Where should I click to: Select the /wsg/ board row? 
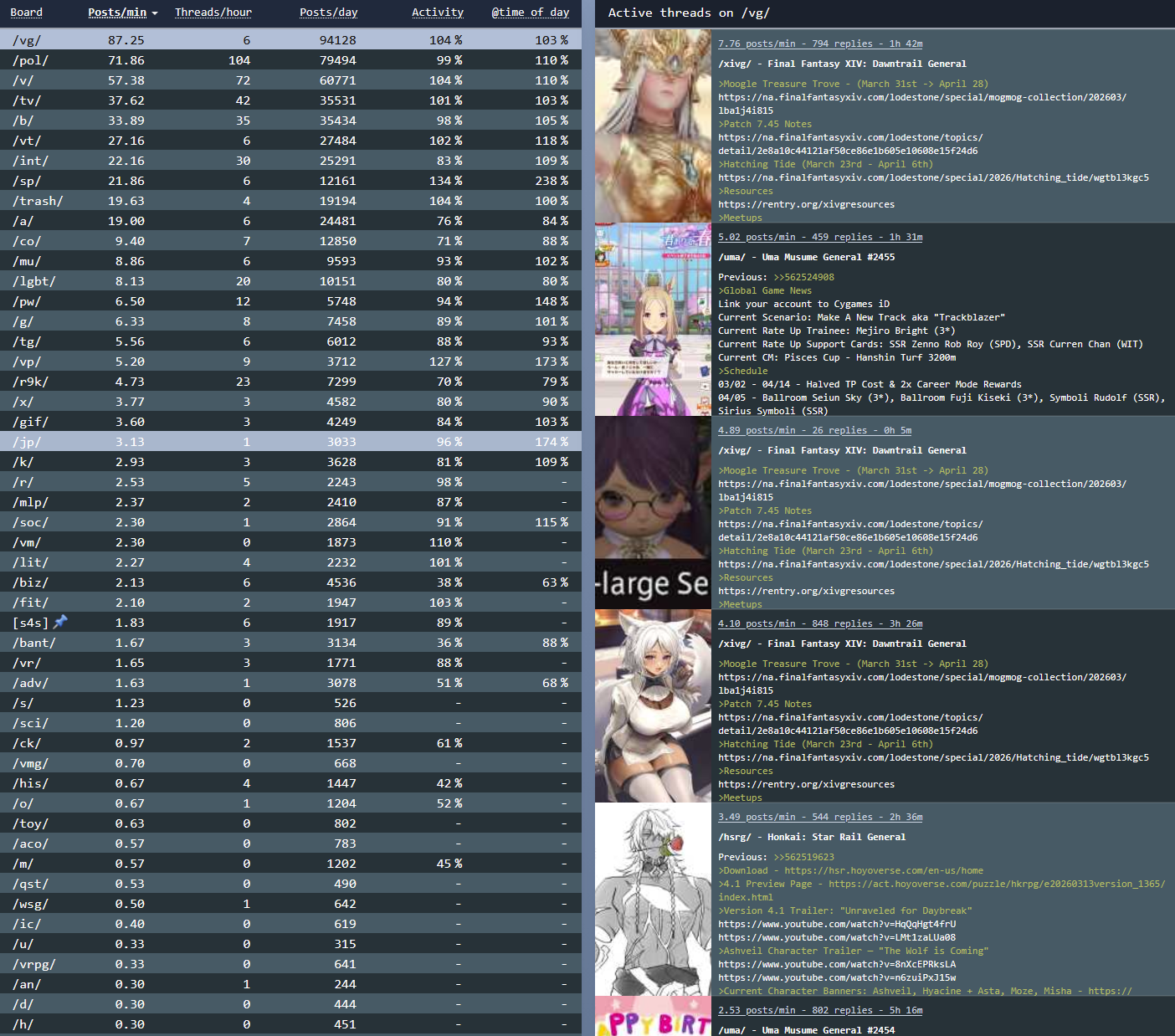click(290, 904)
